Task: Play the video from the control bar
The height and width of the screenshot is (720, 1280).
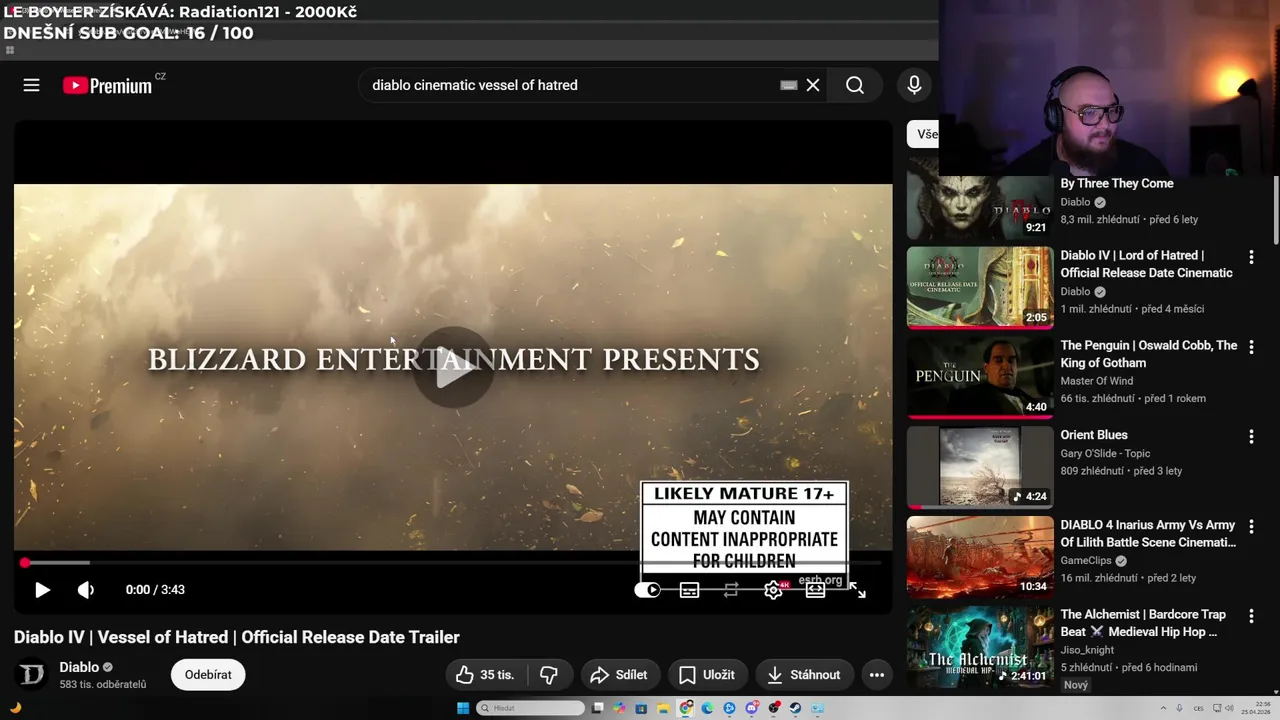Action: pyautogui.click(x=42, y=590)
